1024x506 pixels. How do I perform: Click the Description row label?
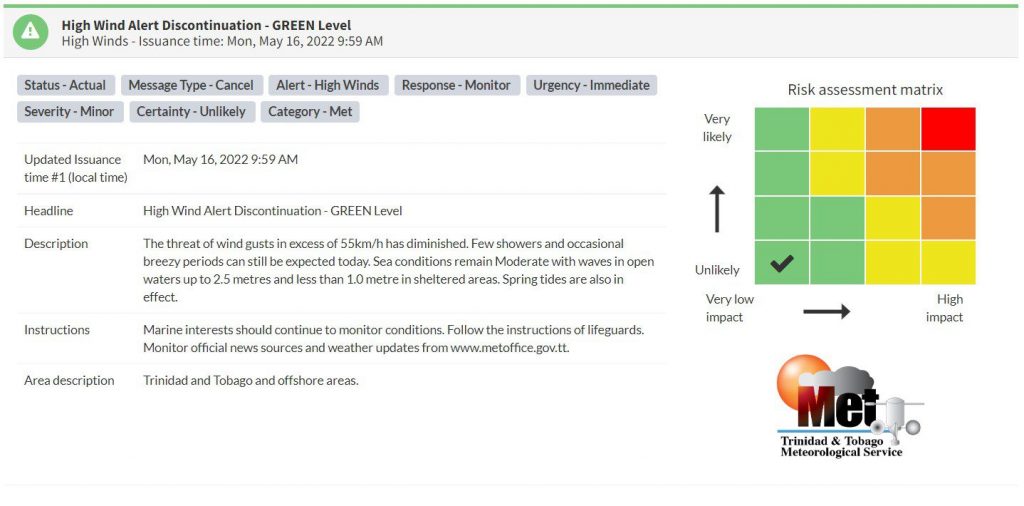[56, 244]
